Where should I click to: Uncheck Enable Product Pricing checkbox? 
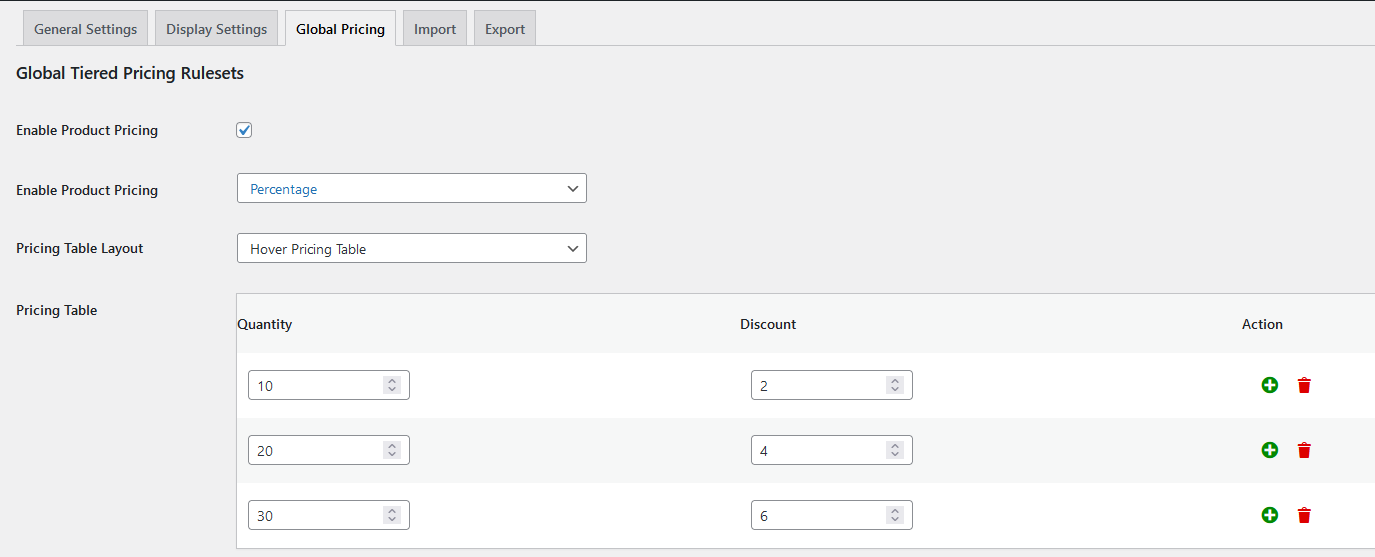click(x=244, y=130)
